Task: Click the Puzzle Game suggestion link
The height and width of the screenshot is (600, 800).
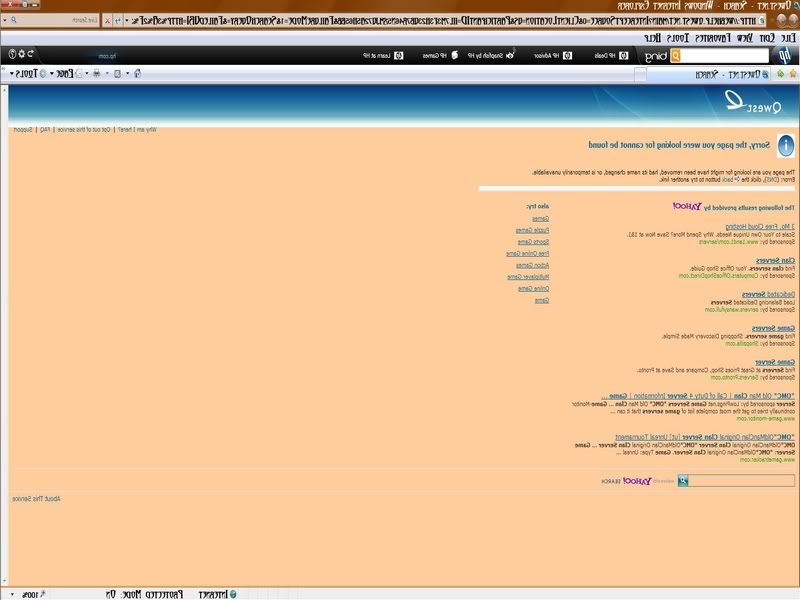Action: coord(532,230)
